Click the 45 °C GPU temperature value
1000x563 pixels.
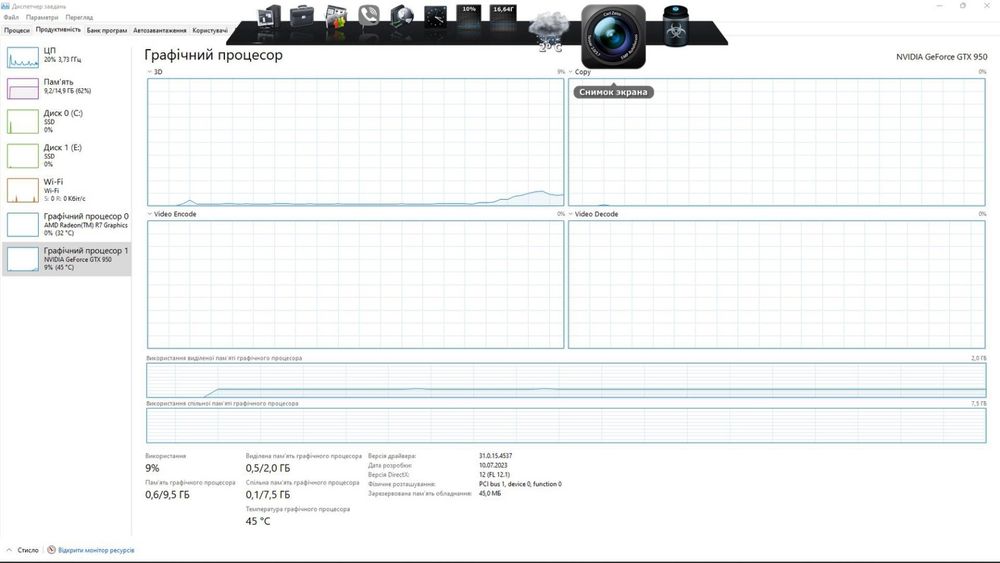[258, 521]
